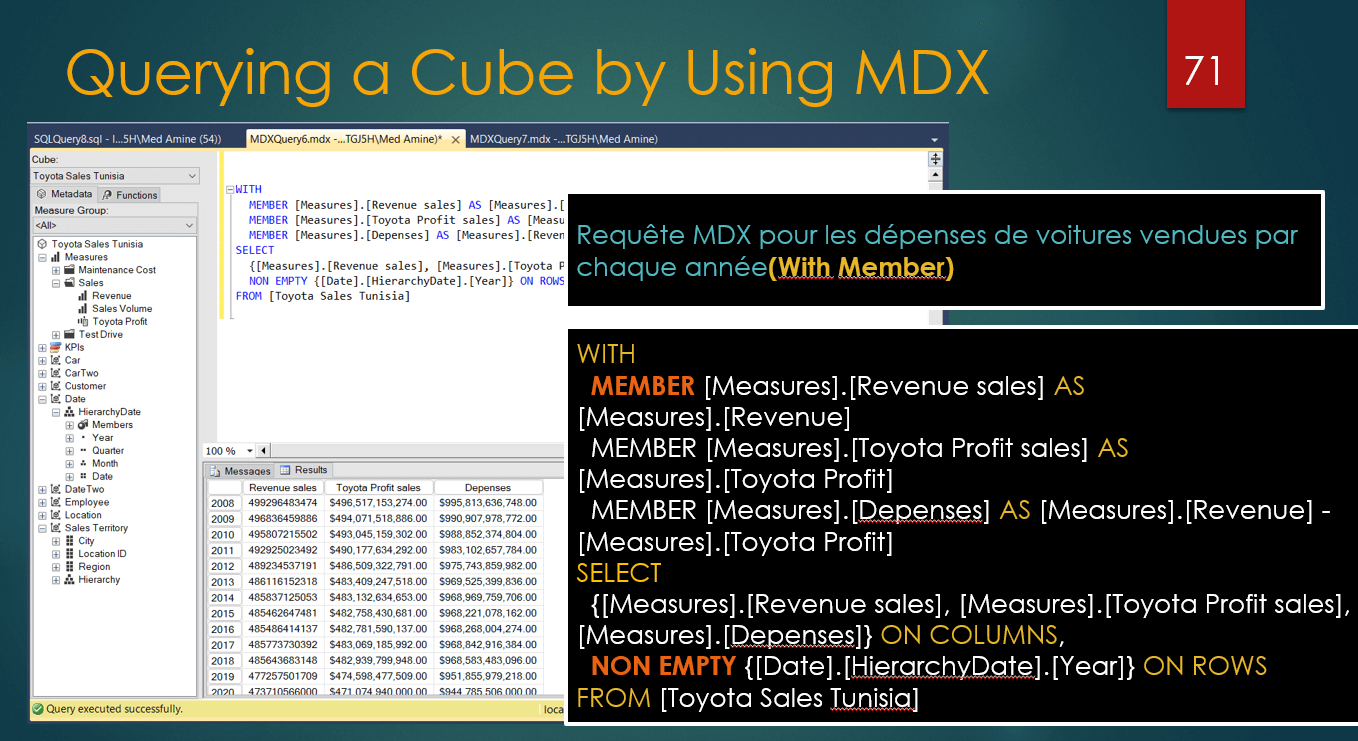Click the HierarchyDate hierarchy icon
This screenshot has width=1358, height=741.
click(69, 412)
